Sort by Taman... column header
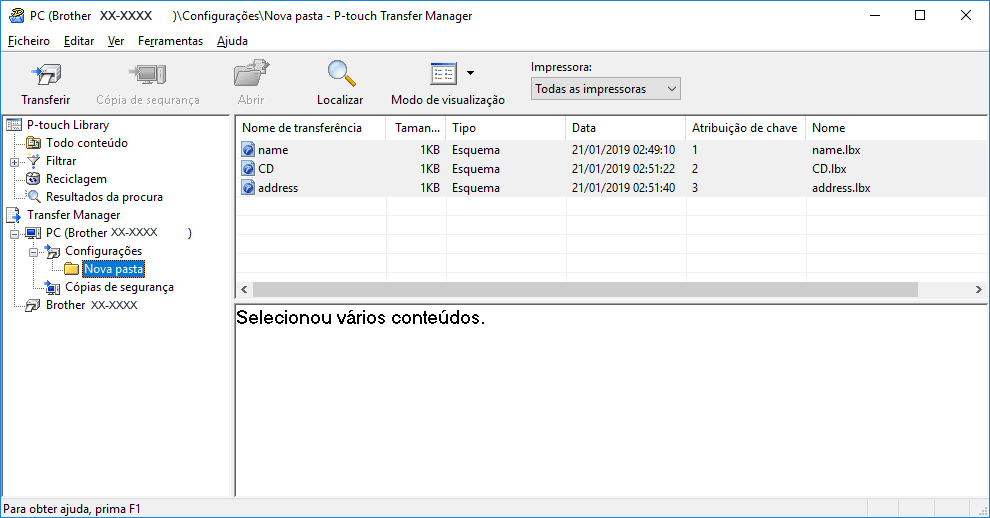Viewport: 990px width, 518px height. (416, 128)
